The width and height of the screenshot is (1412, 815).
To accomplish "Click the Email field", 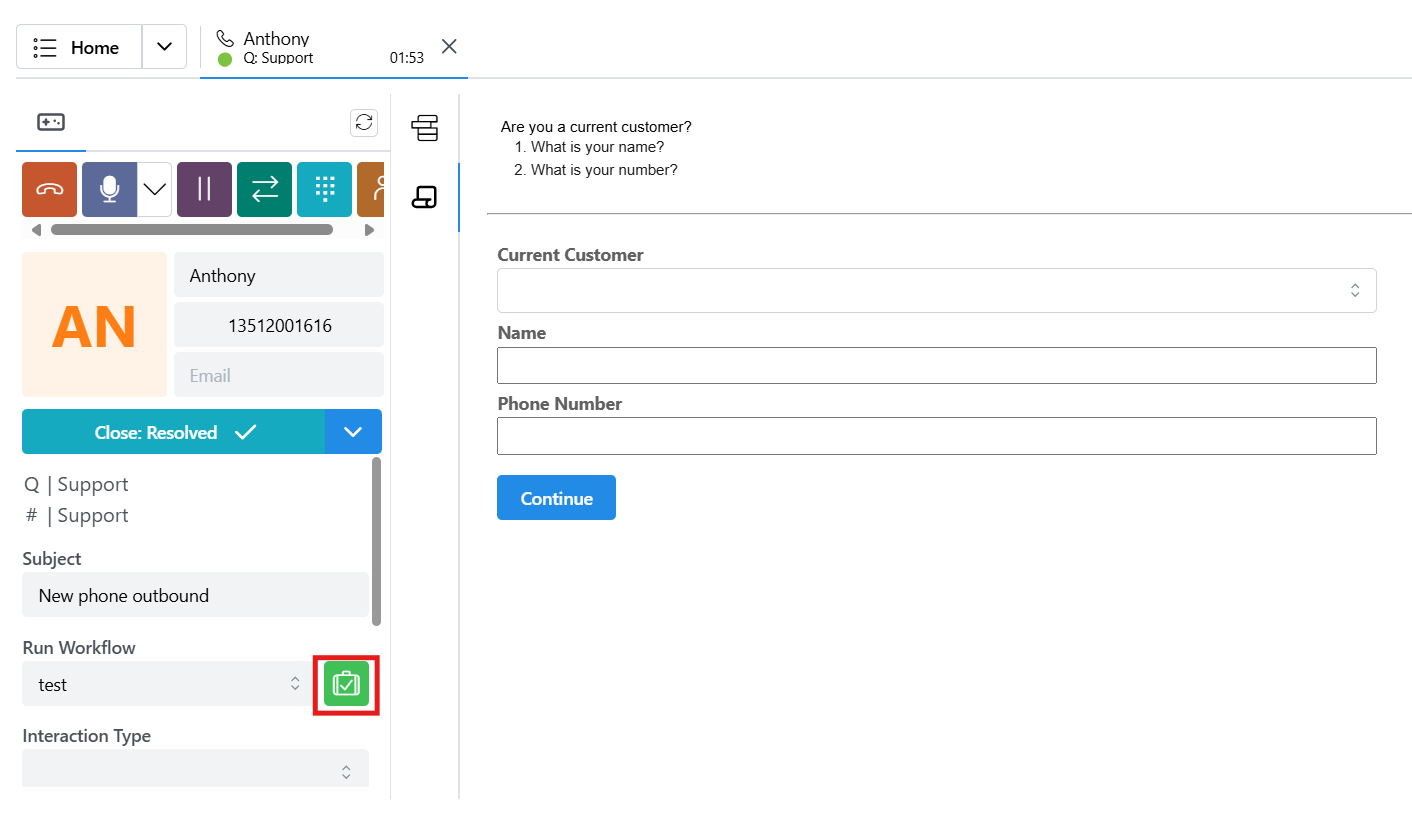I will point(279,375).
